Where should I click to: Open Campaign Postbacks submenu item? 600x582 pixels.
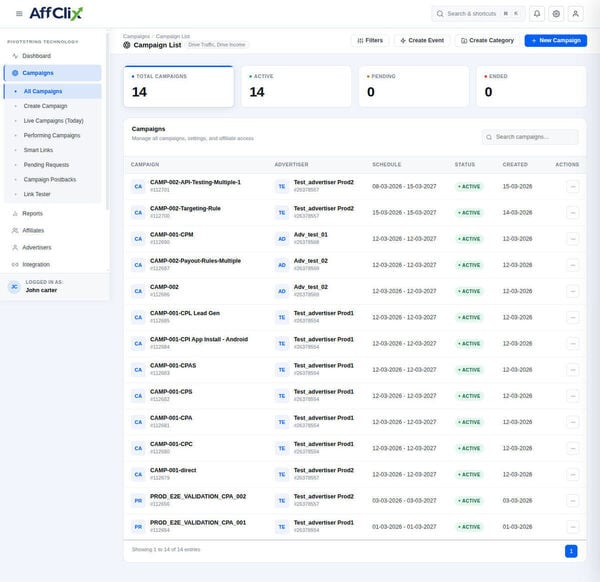pos(52,179)
